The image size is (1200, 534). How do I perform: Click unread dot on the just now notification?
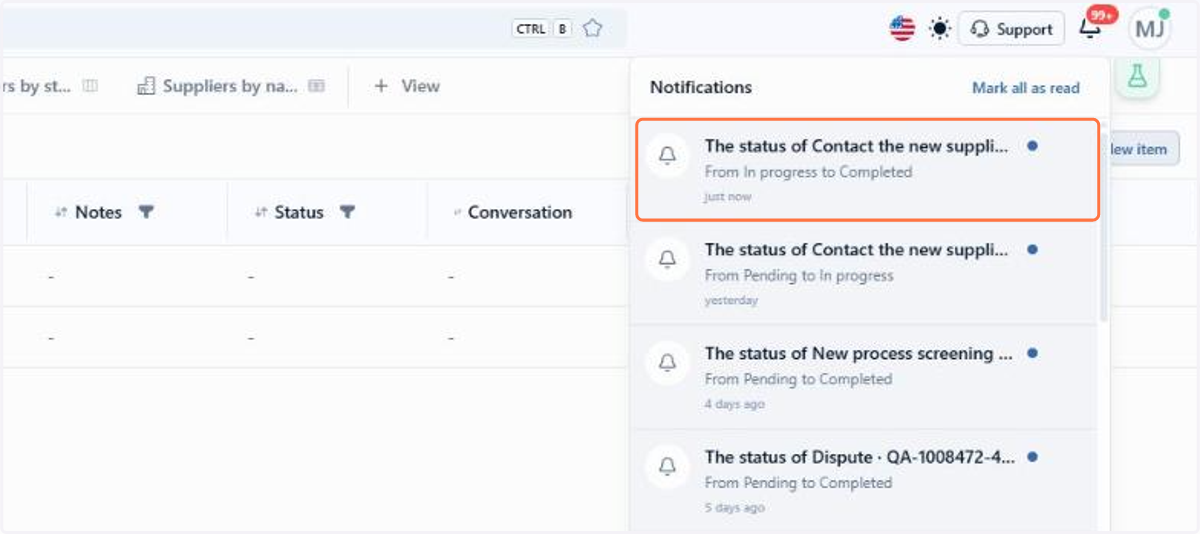[1032, 146]
